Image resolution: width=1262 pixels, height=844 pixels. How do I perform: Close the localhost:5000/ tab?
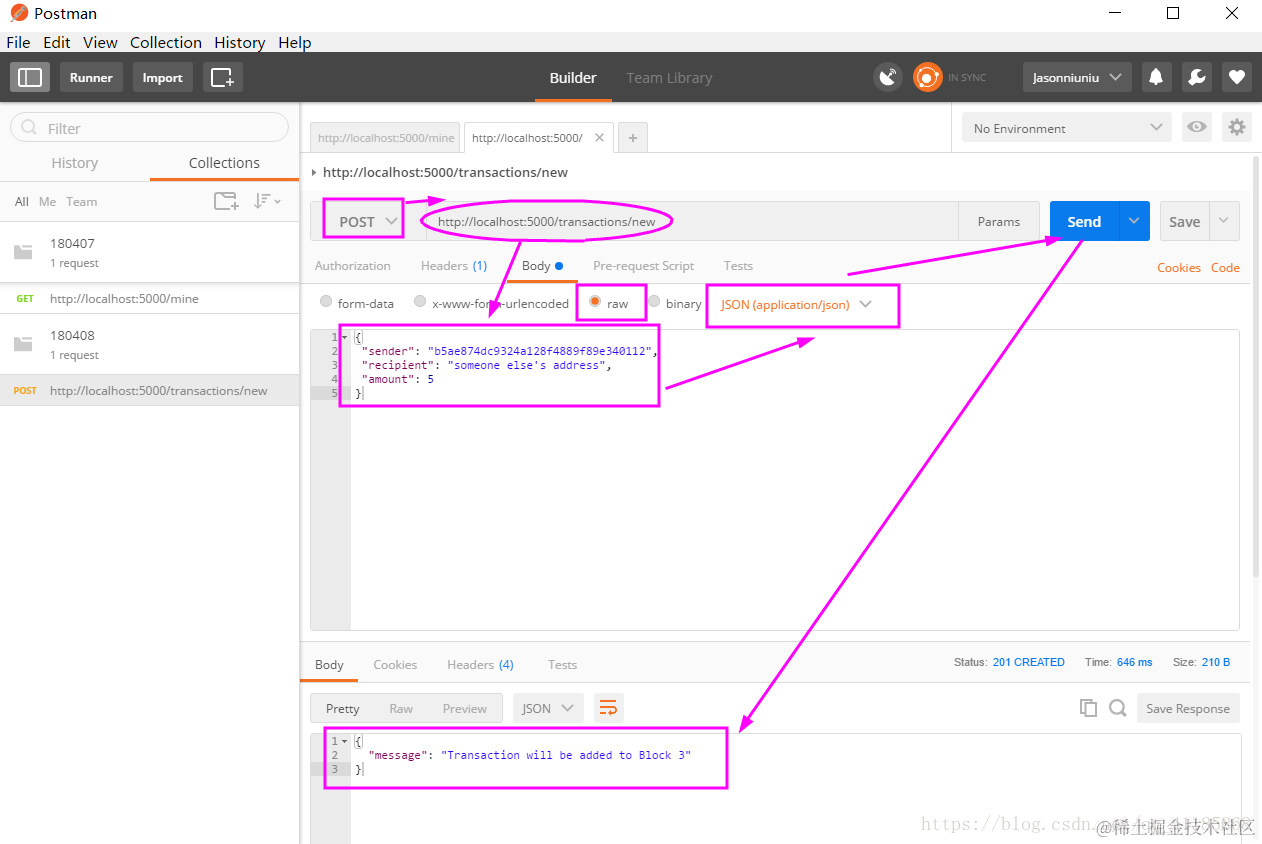(x=599, y=138)
